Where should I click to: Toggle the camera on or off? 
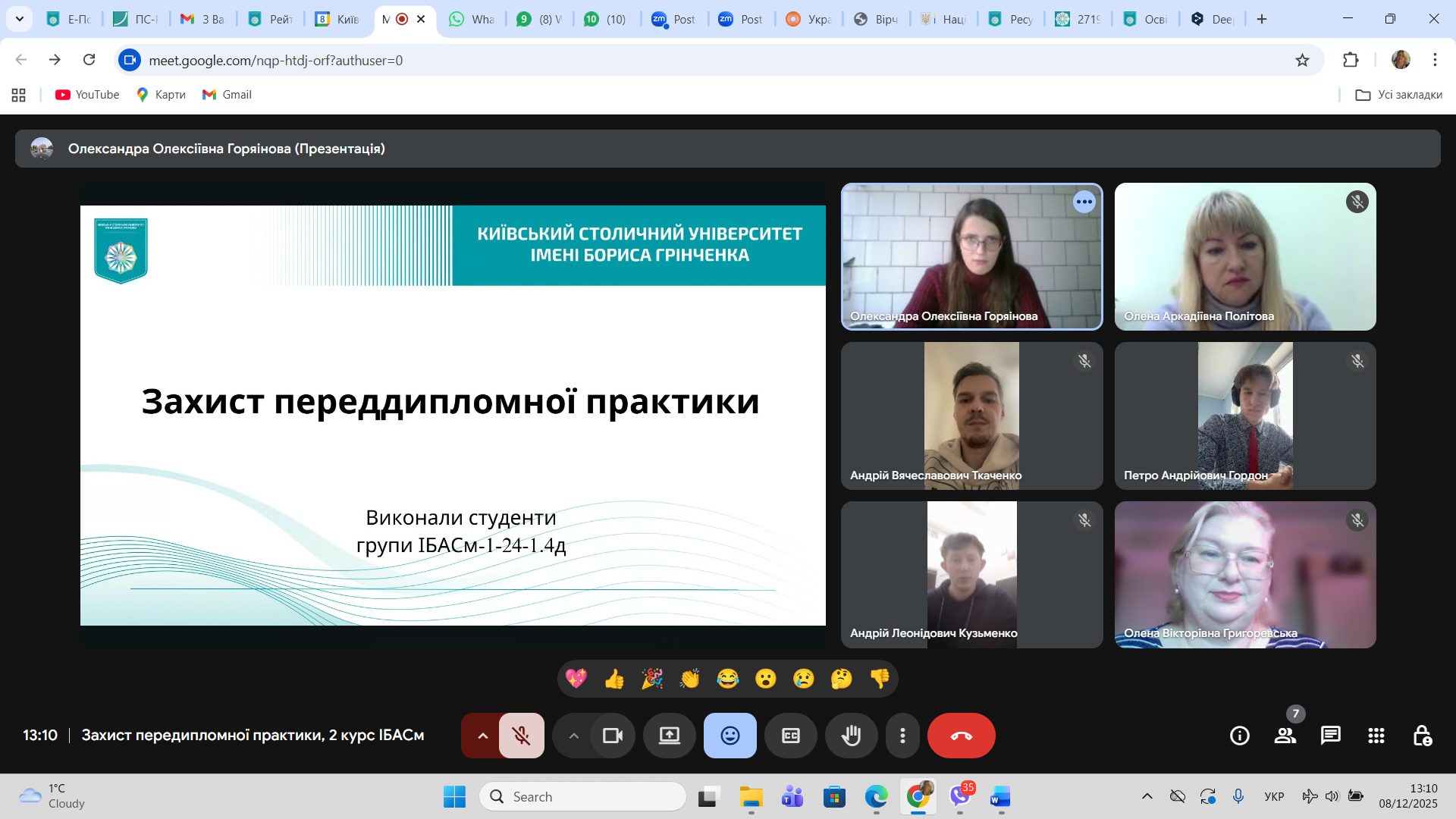pos(612,736)
